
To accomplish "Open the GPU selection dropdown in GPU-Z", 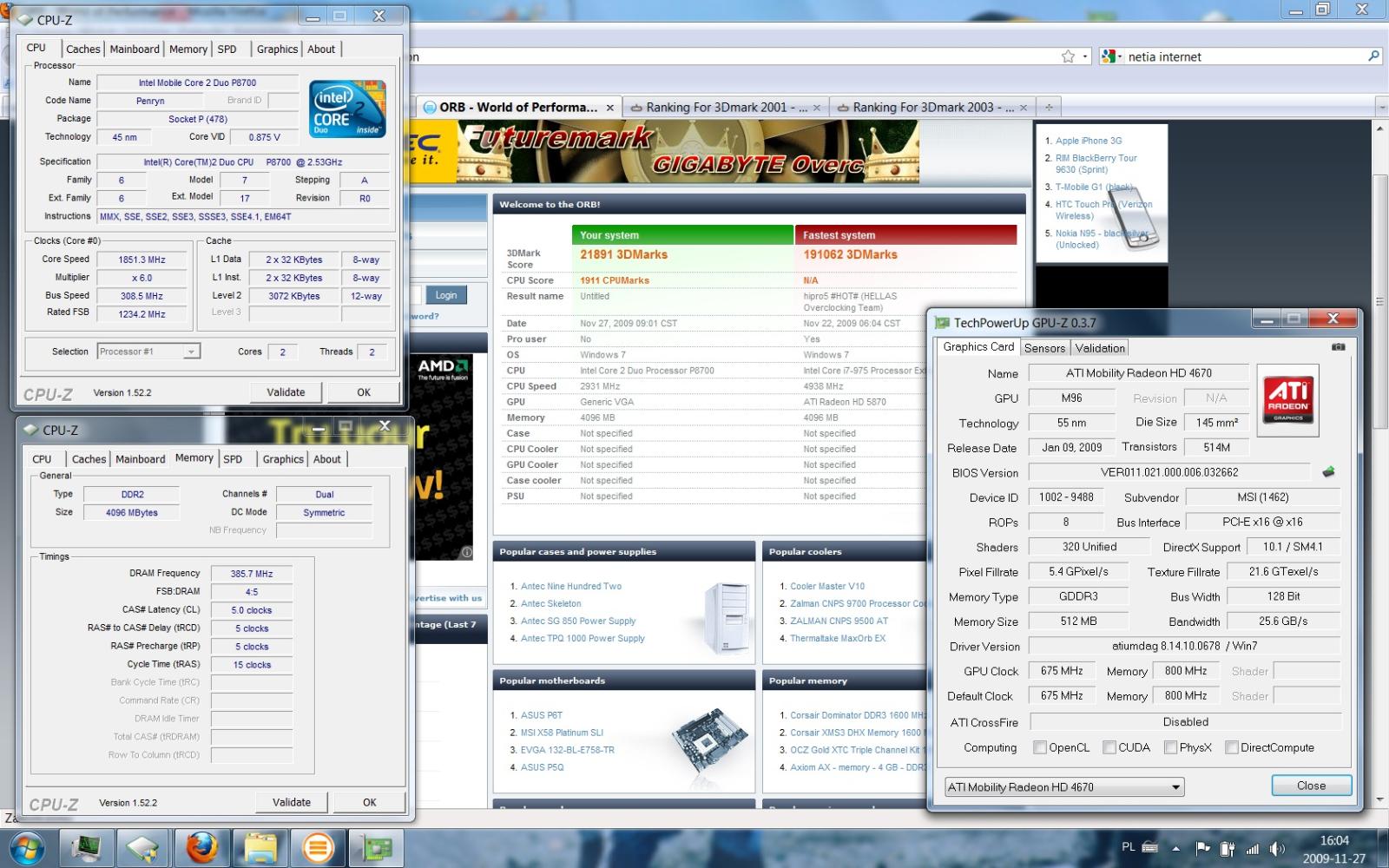I will pos(1064,787).
